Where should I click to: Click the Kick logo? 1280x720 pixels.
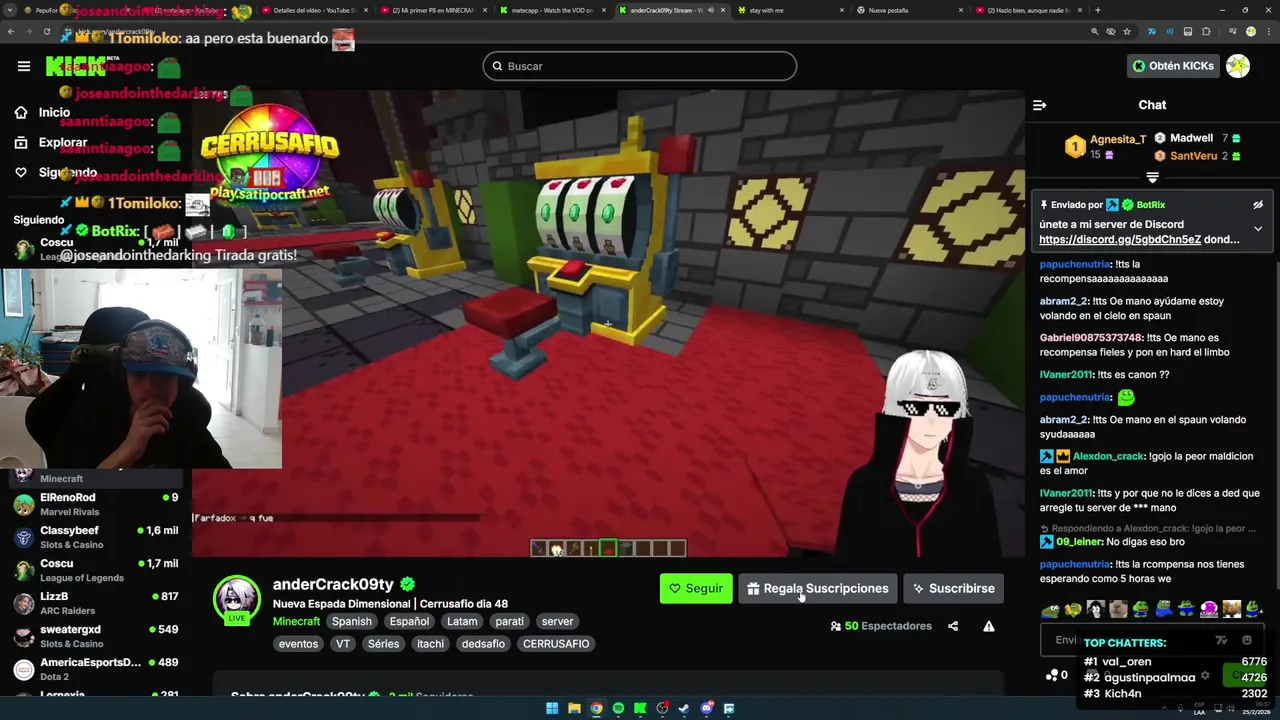click(x=76, y=66)
